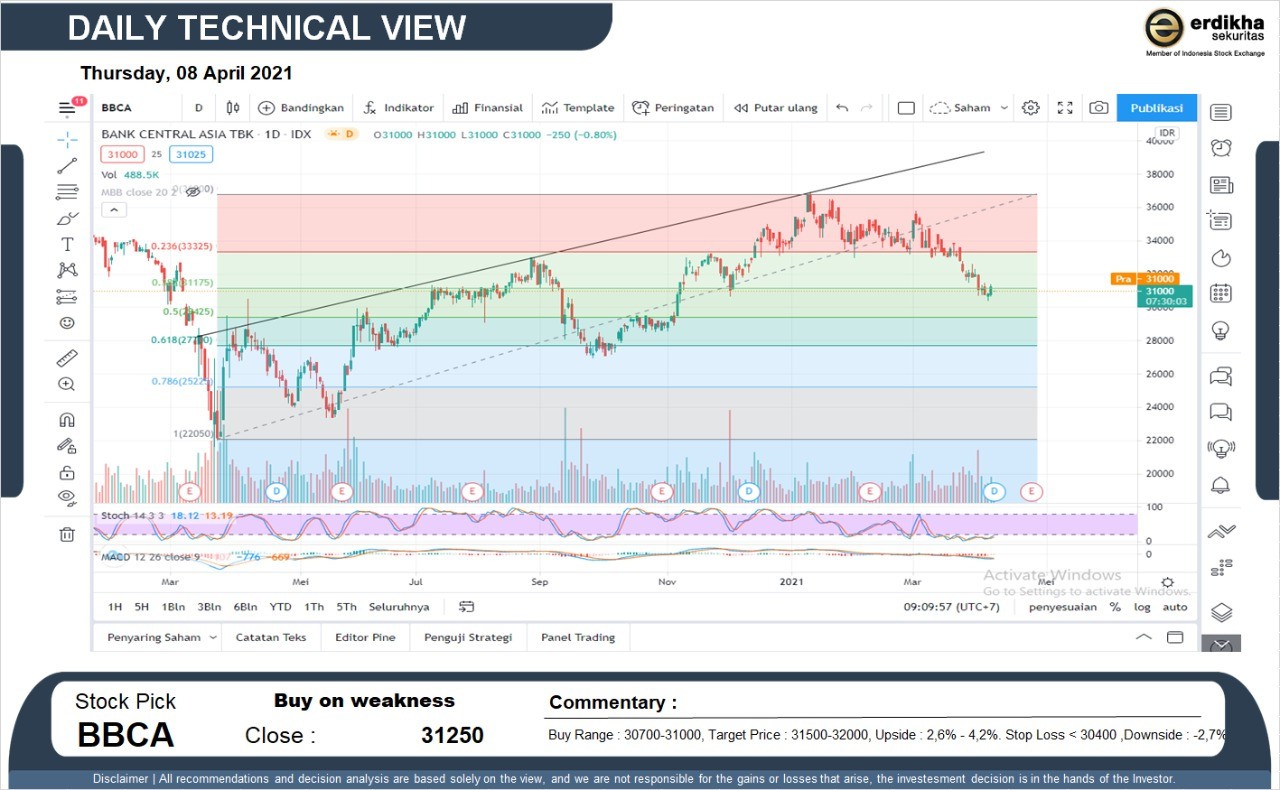Click the Bandingkan compare button
Image resolution: width=1280 pixels, height=790 pixels.
click(x=301, y=108)
